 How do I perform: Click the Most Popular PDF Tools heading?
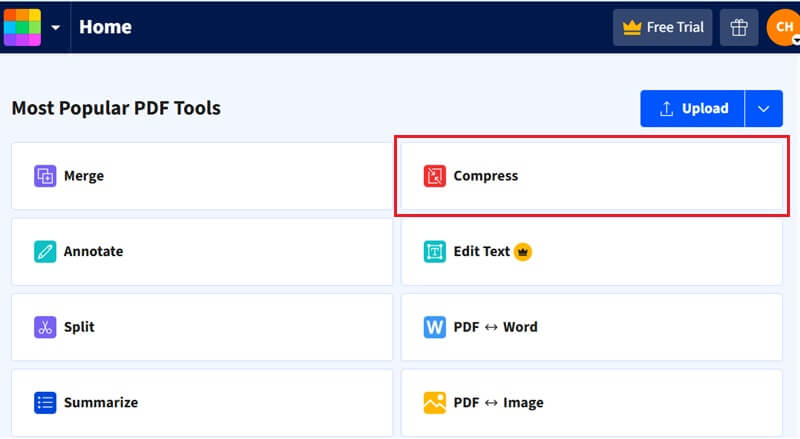pos(116,108)
